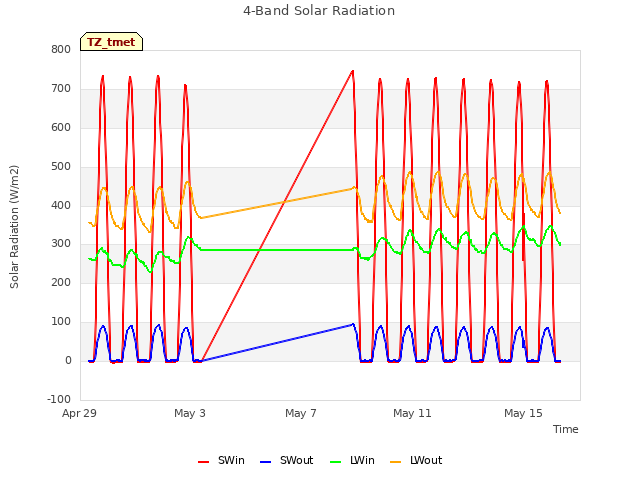Screen dimensions: 640x480
Task: Click the '700' y-axis tick label
Action: click(x=61, y=89)
